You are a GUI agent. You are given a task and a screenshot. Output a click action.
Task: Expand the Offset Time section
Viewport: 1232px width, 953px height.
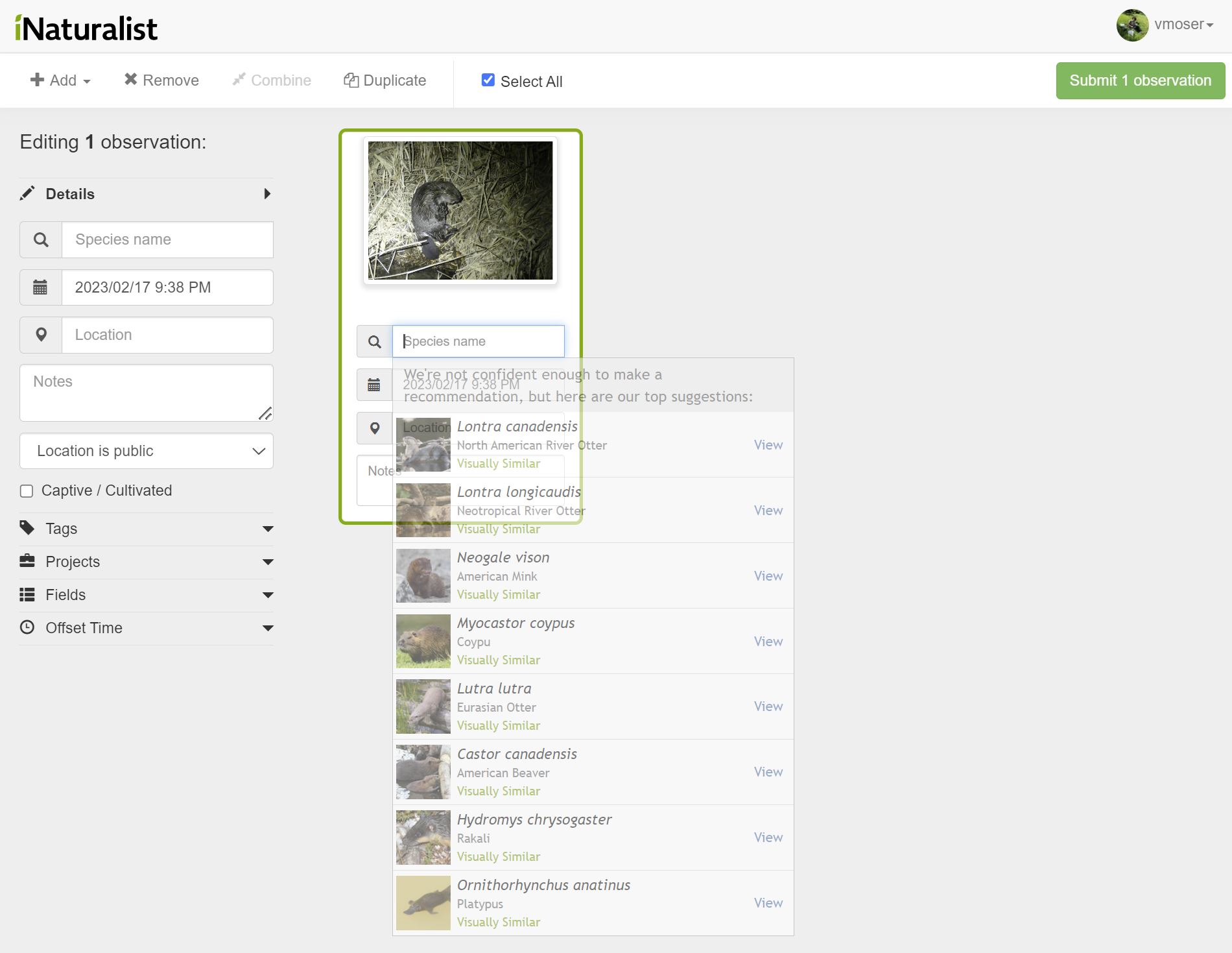[147, 628]
